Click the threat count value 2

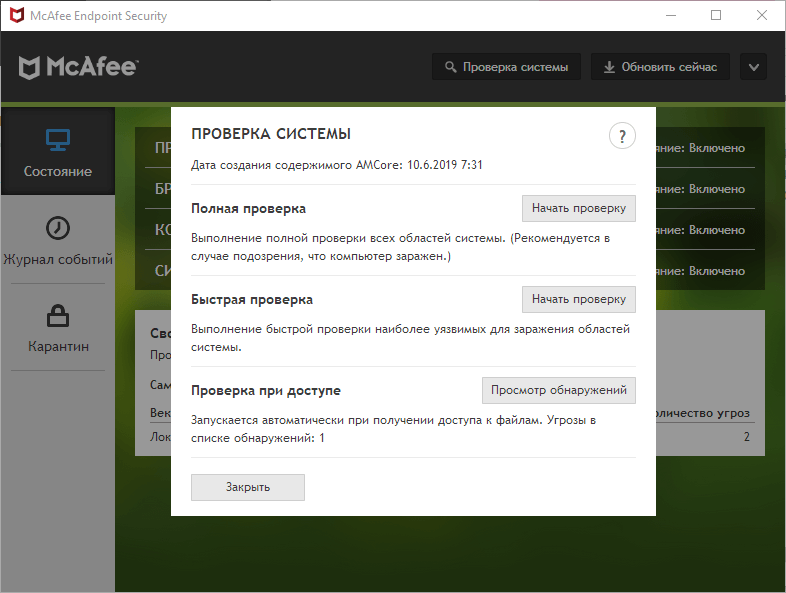click(746, 437)
